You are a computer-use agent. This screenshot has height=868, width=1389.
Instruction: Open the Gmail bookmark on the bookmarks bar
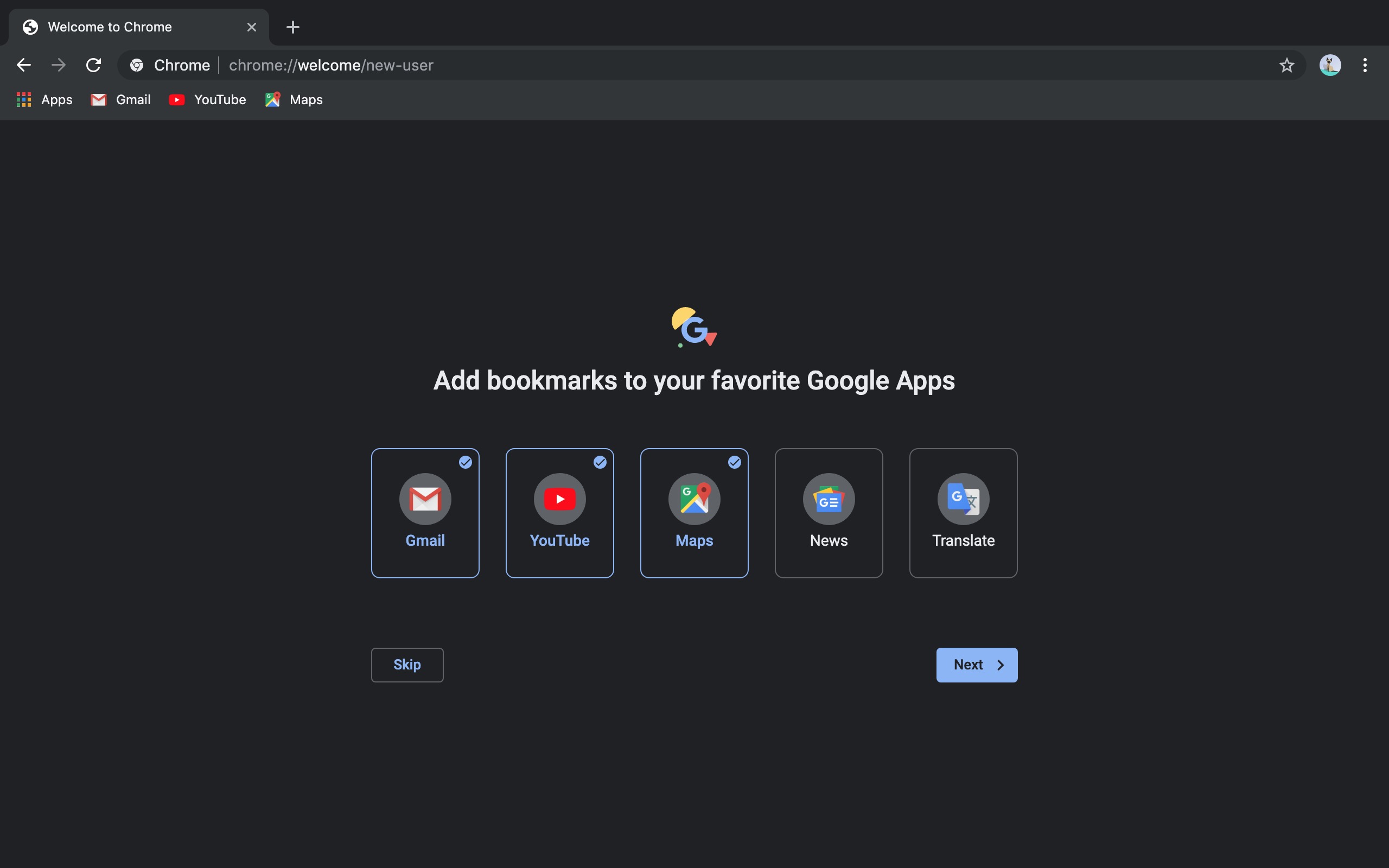120,99
